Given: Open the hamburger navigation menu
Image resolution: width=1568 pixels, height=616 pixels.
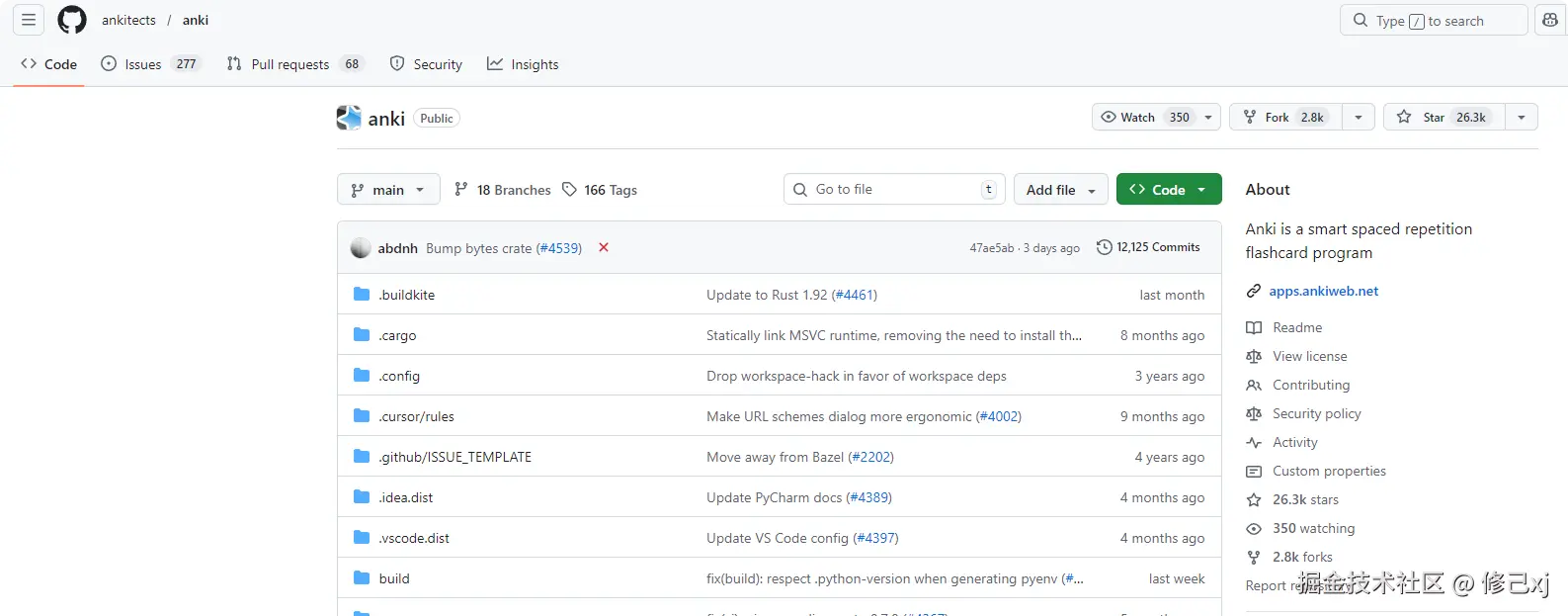Looking at the screenshot, I should pos(29,20).
